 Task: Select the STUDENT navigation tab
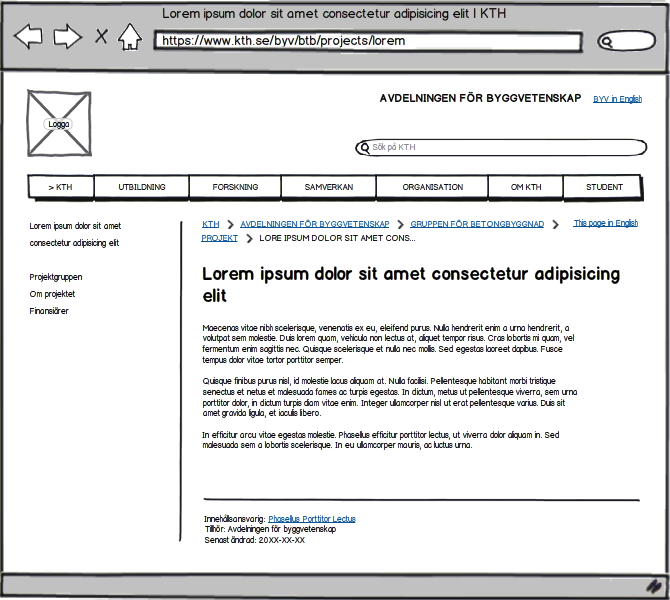(604, 187)
